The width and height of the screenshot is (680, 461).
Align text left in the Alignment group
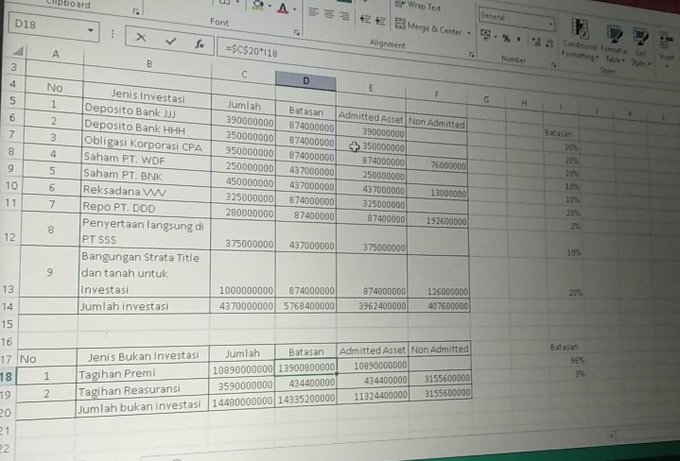tap(313, 12)
